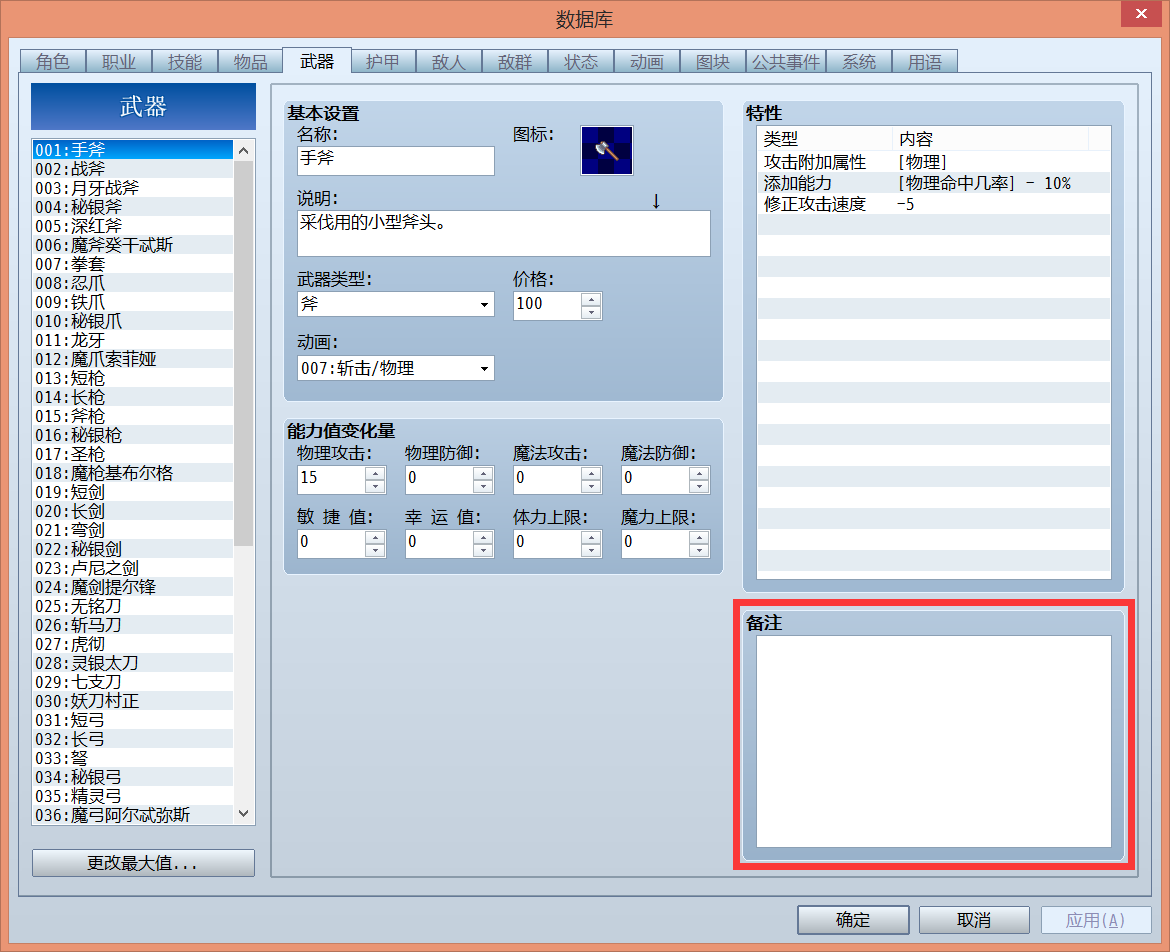This screenshot has width=1170, height=952.
Task: Increase the 价格 value with up arrow
Action: [x=591, y=299]
